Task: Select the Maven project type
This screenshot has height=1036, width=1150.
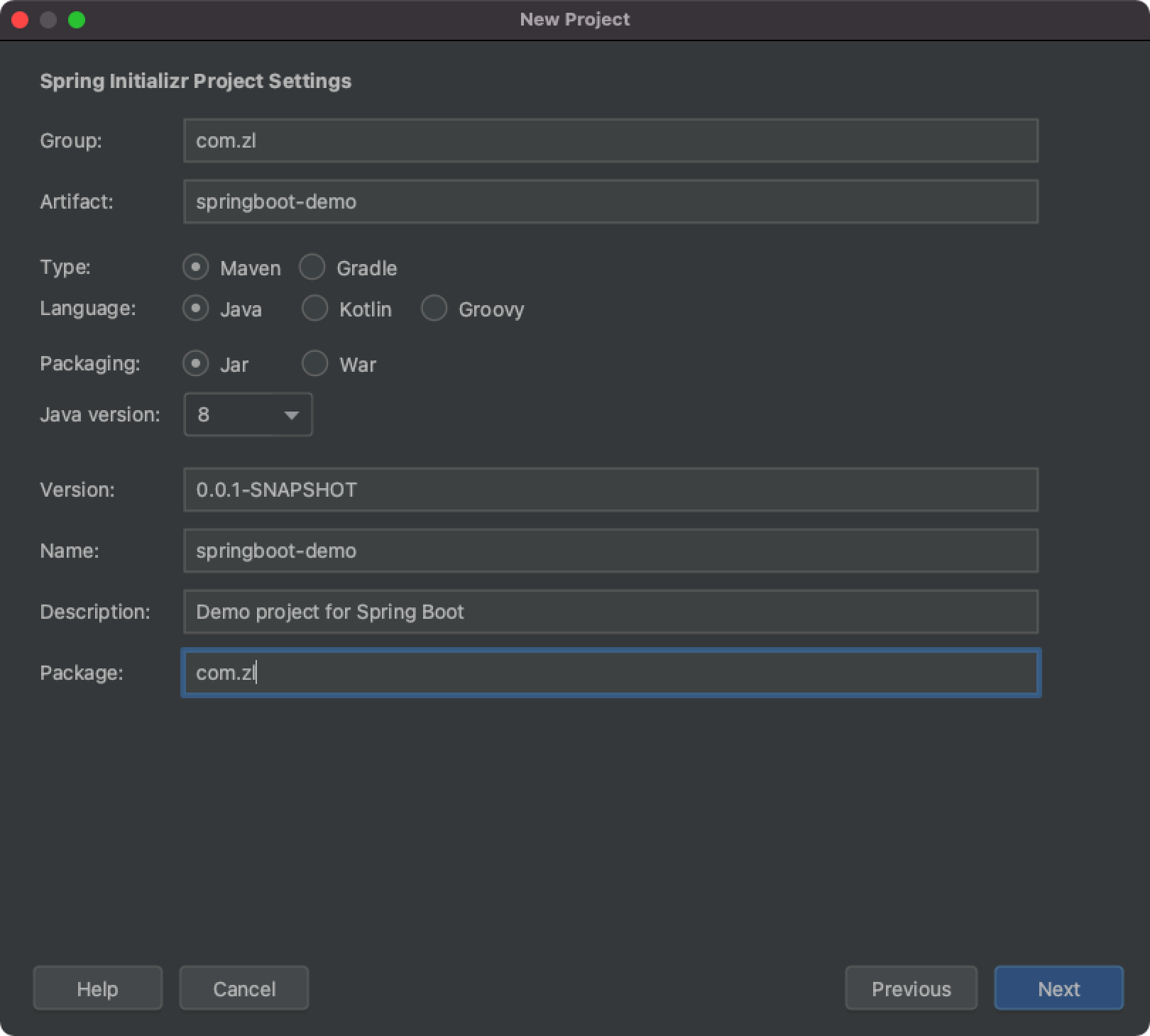Action: [x=195, y=268]
